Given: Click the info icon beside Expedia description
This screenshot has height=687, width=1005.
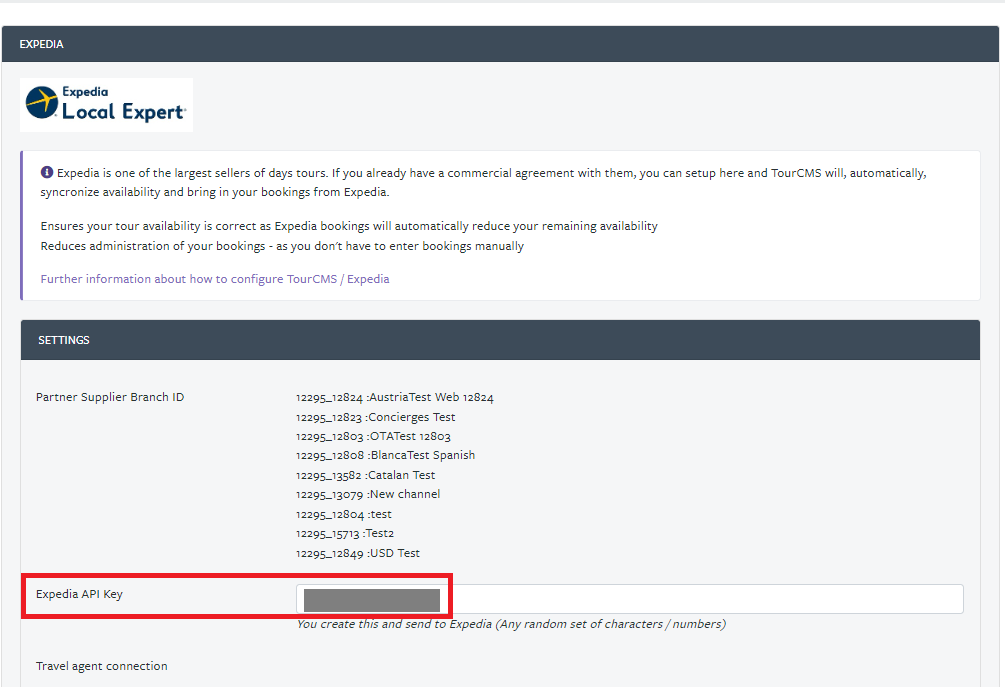Looking at the screenshot, I should (x=47, y=172).
